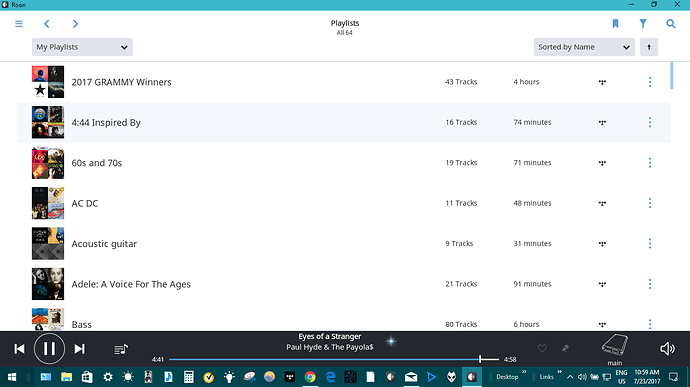
Task: Click the playlist list vertical scrollbar
Action: [x=672, y=76]
